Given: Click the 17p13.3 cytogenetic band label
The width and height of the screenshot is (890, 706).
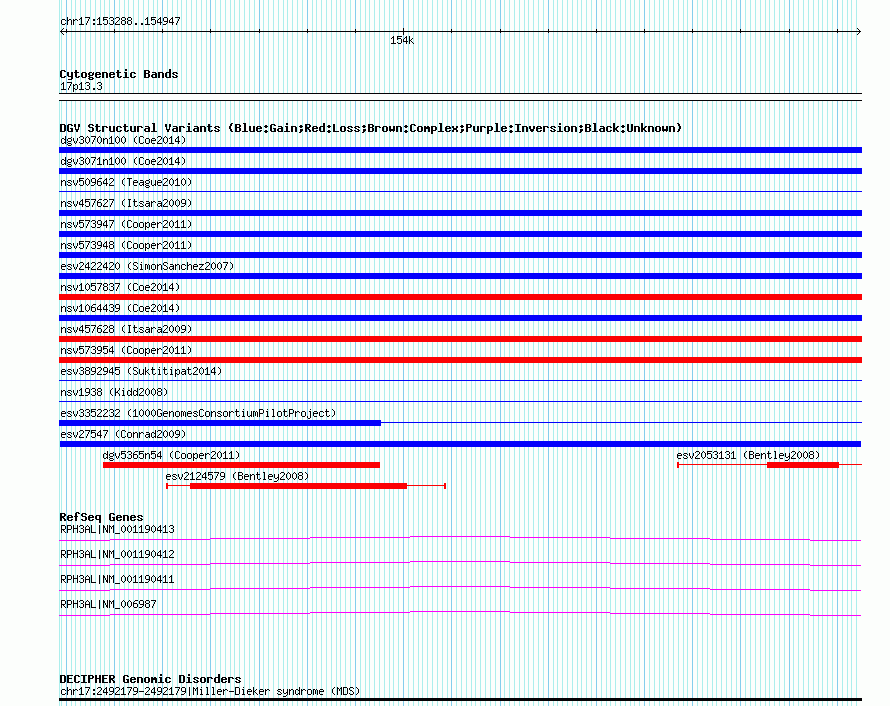Looking at the screenshot, I should [81, 86].
